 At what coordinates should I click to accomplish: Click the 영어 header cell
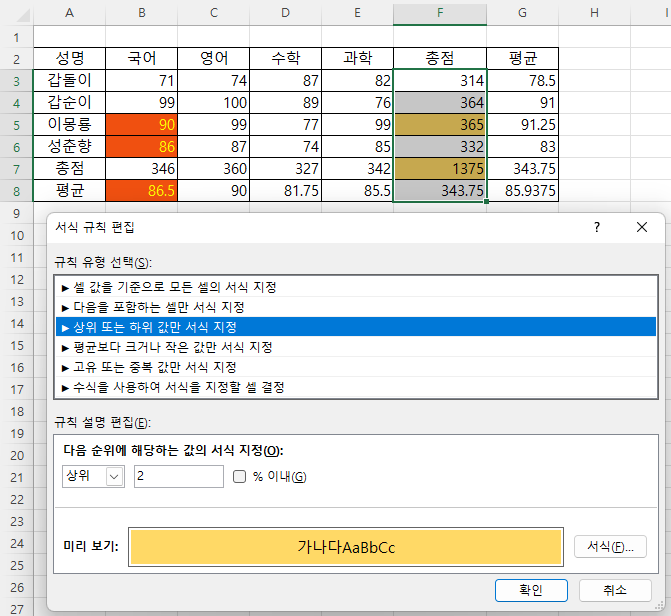(214, 58)
